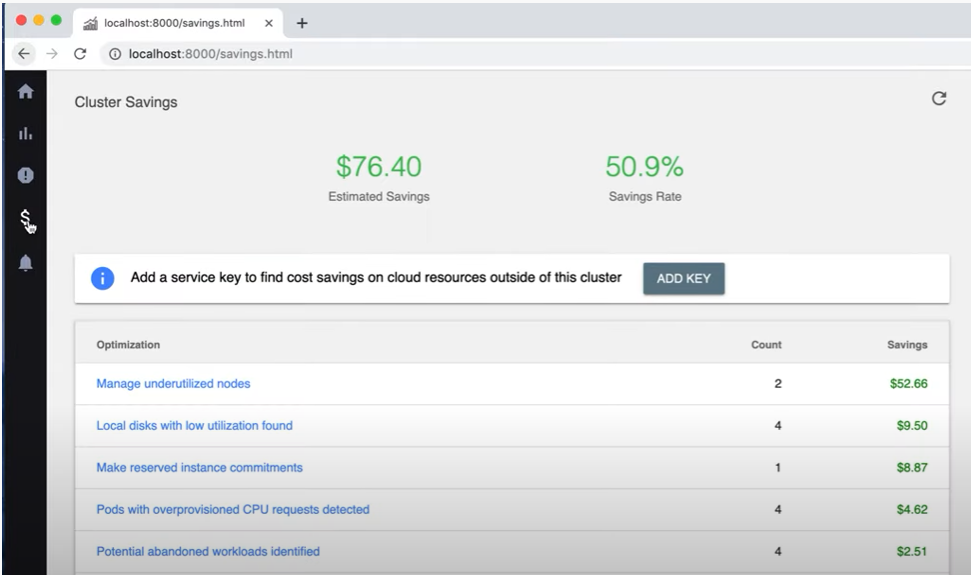971x575 pixels.
Task: Open Local disks with low utilization link
Action: pyautogui.click(x=194, y=425)
